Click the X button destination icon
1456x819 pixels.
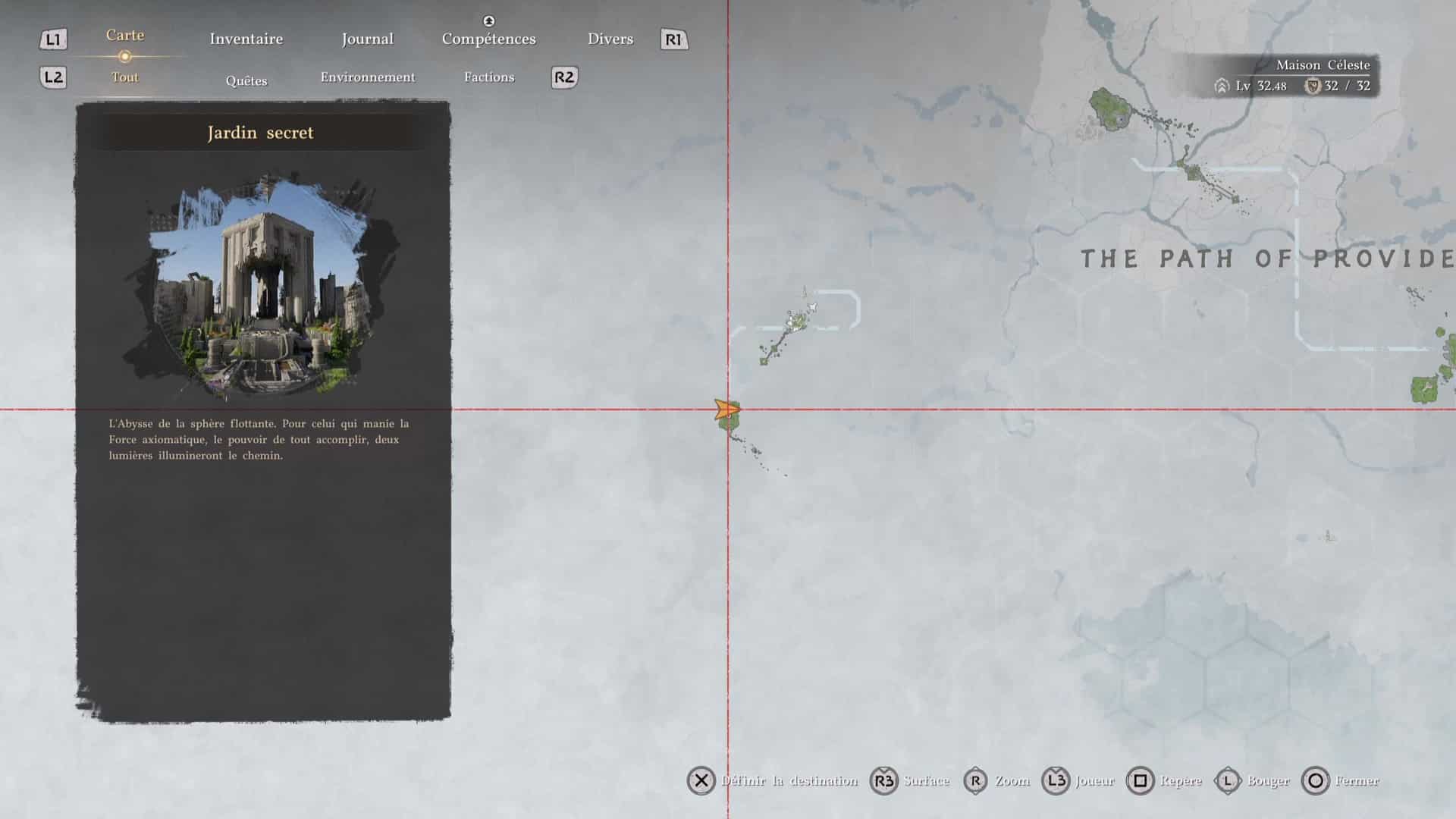701,780
